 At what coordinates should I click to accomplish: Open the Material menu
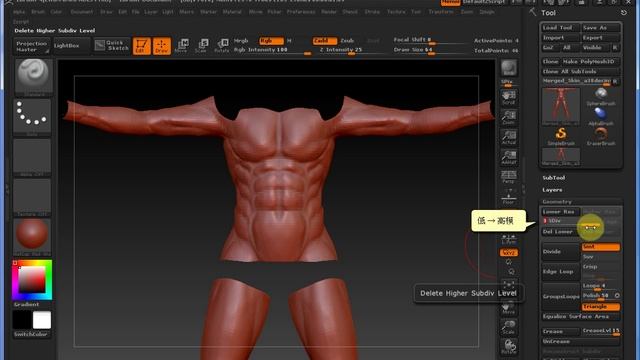[x=232, y=12]
